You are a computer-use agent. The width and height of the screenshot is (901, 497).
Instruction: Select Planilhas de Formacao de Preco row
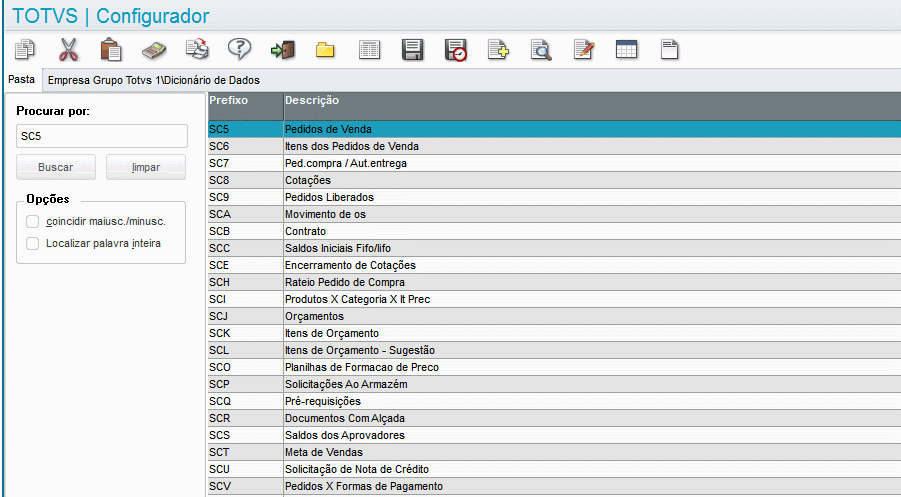[554, 367]
